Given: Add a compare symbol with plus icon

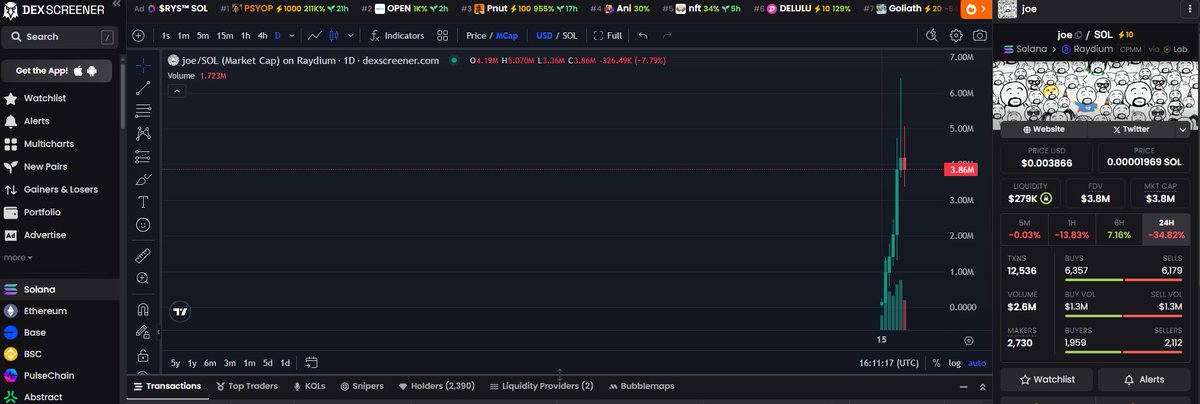Looking at the screenshot, I should pyautogui.click(x=138, y=35).
